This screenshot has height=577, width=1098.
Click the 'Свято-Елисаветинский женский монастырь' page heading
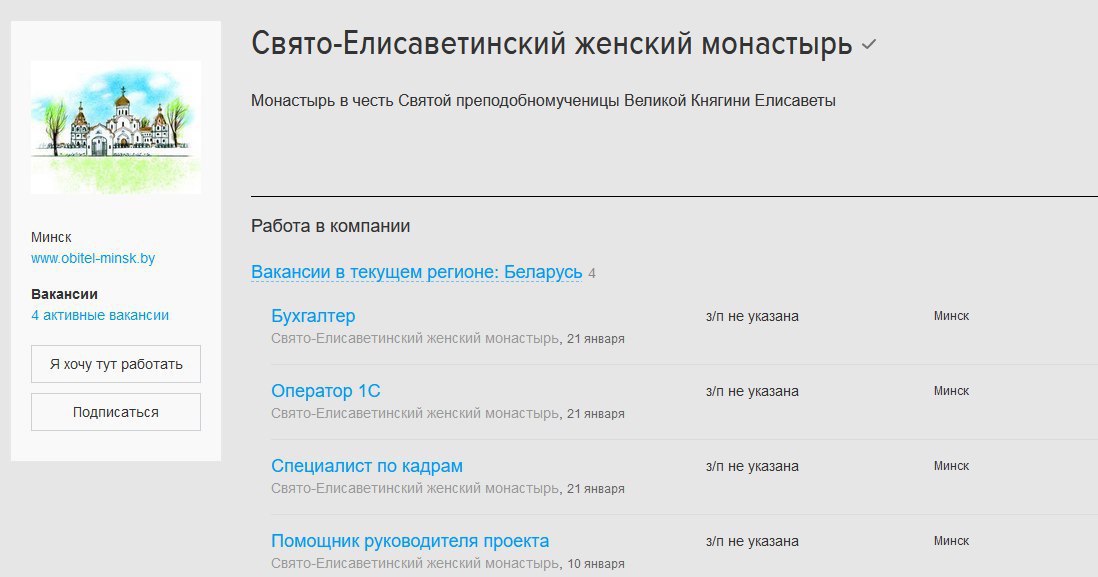pyautogui.click(x=552, y=43)
